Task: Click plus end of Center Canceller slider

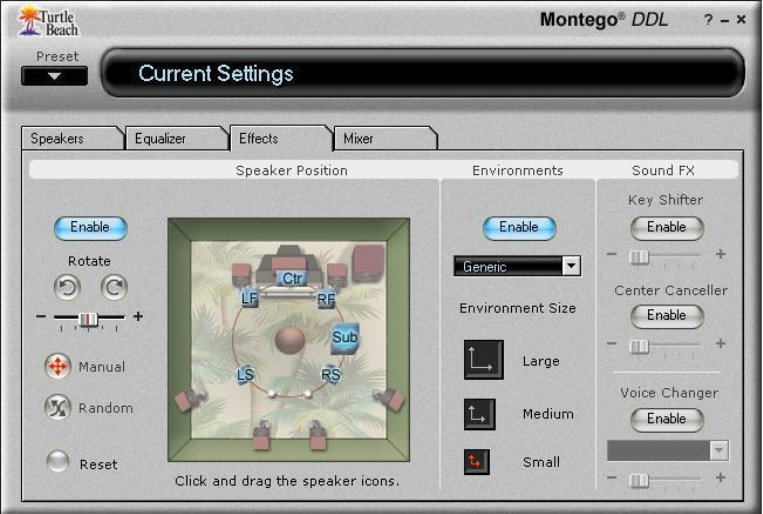Action: (721, 343)
